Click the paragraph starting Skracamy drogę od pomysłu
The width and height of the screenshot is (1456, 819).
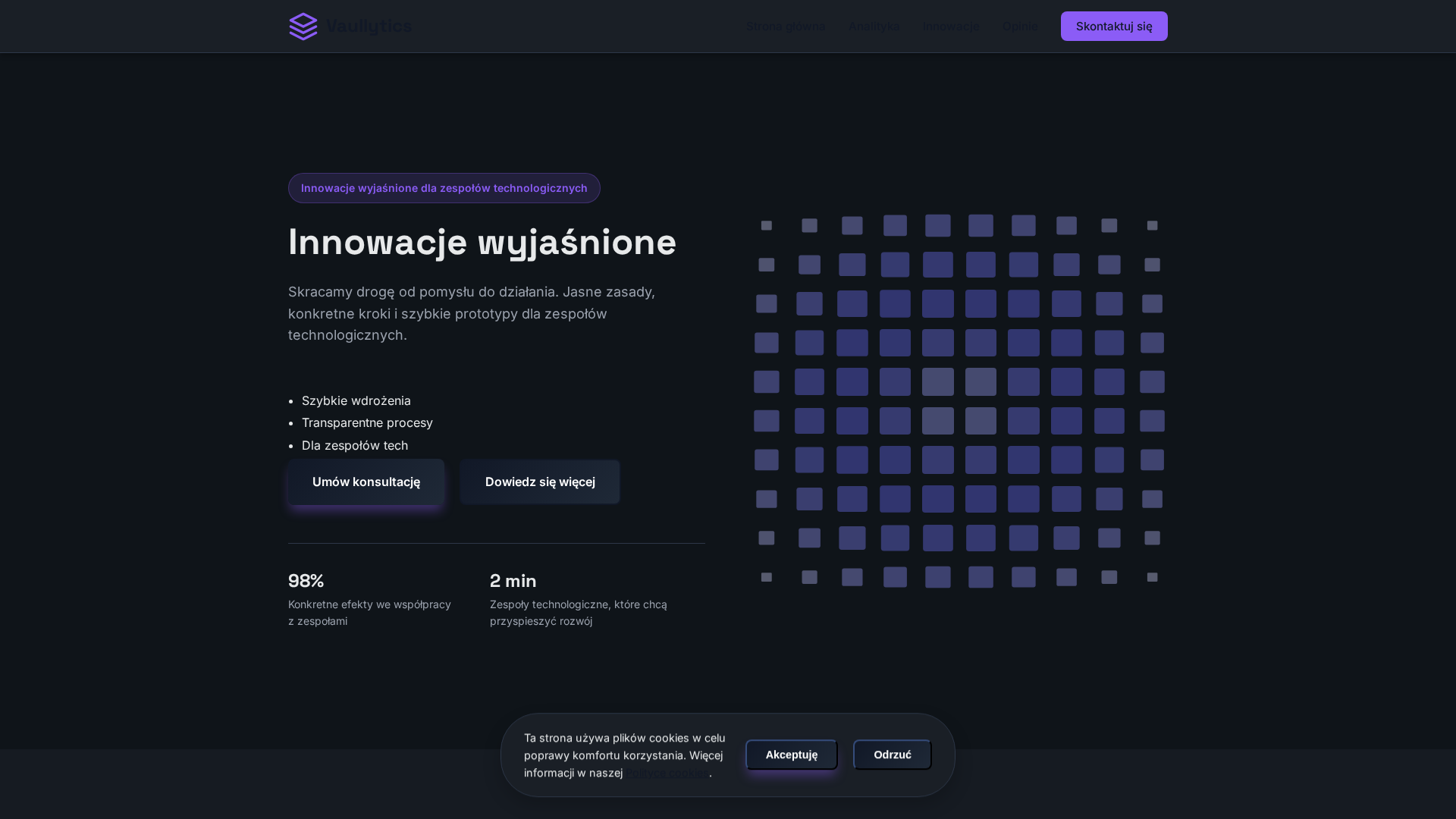click(472, 313)
